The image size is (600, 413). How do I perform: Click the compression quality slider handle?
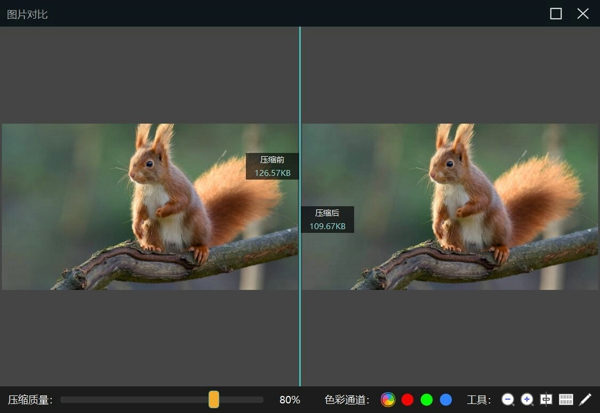coord(214,400)
